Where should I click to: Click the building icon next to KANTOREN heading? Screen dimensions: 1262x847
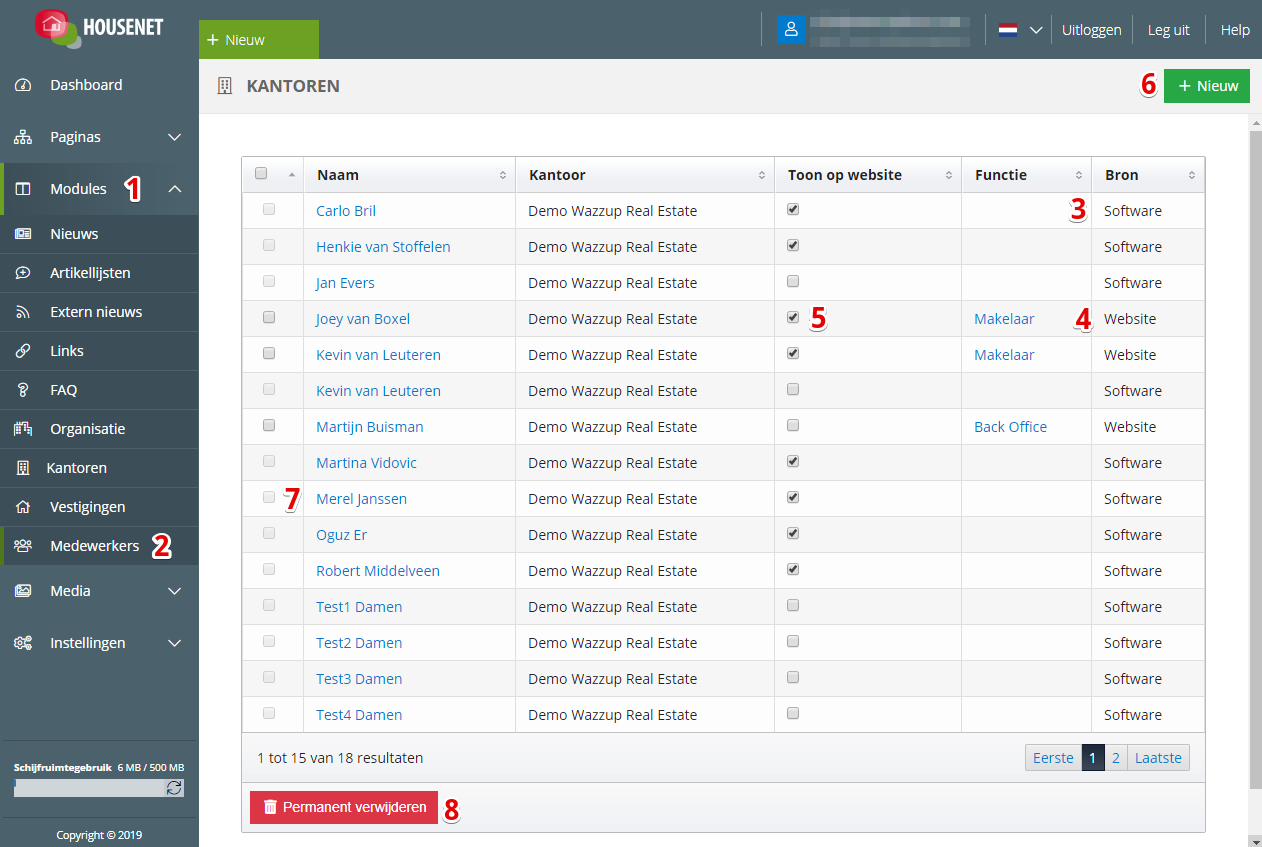coord(225,86)
